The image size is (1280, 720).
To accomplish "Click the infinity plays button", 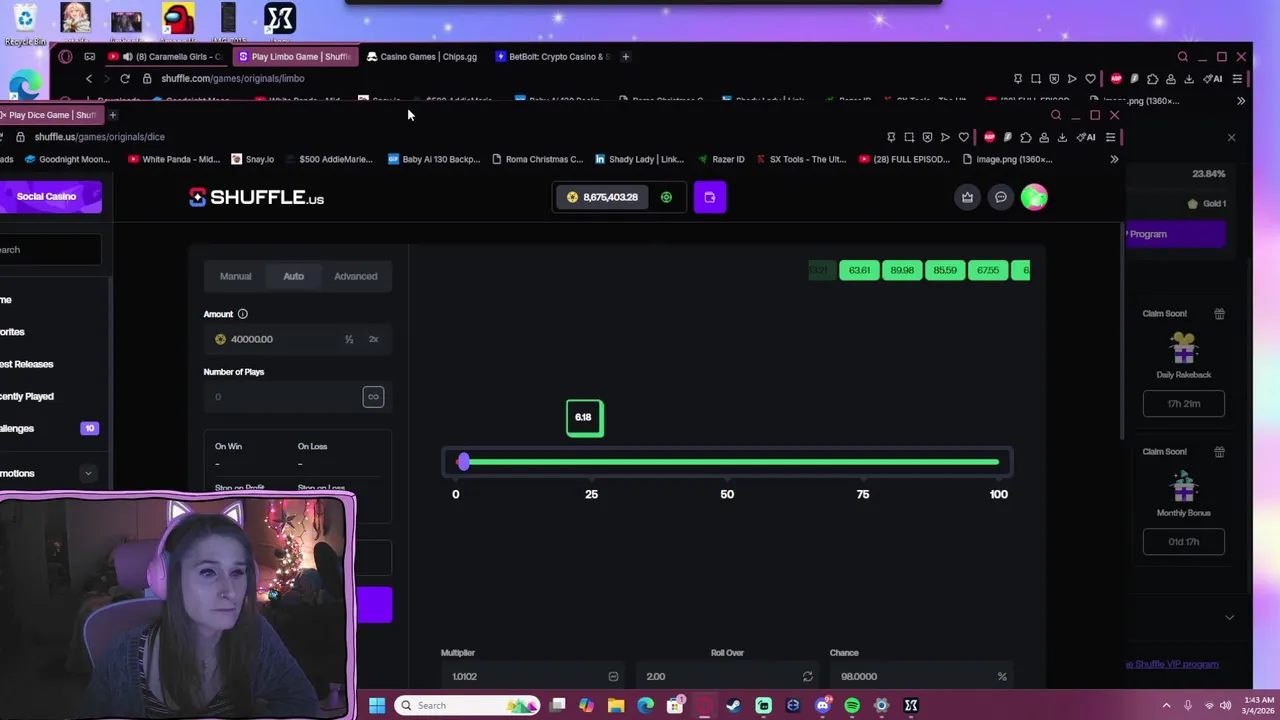I will (x=373, y=397).
